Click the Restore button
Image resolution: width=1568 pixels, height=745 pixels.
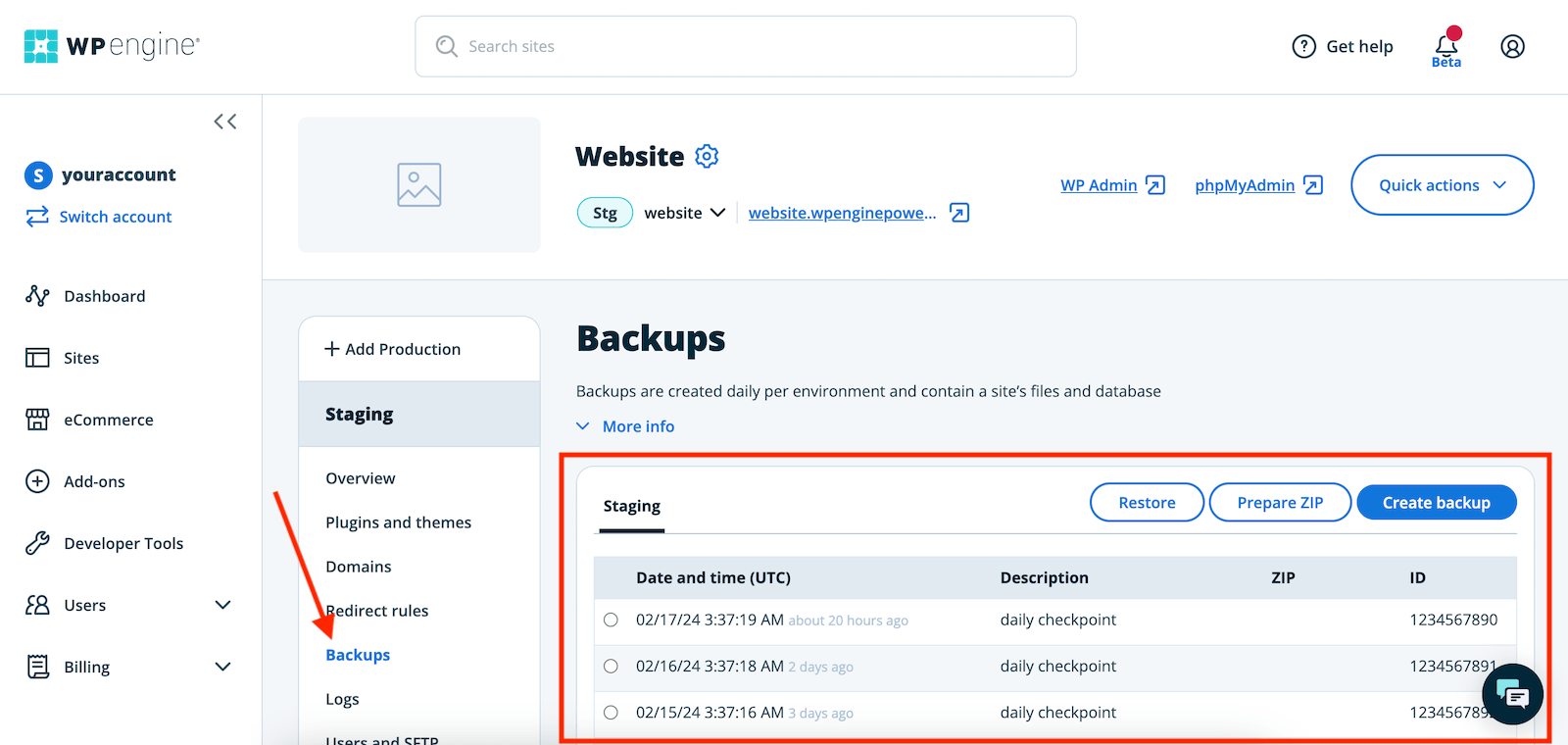click(x=1147, y=503)
